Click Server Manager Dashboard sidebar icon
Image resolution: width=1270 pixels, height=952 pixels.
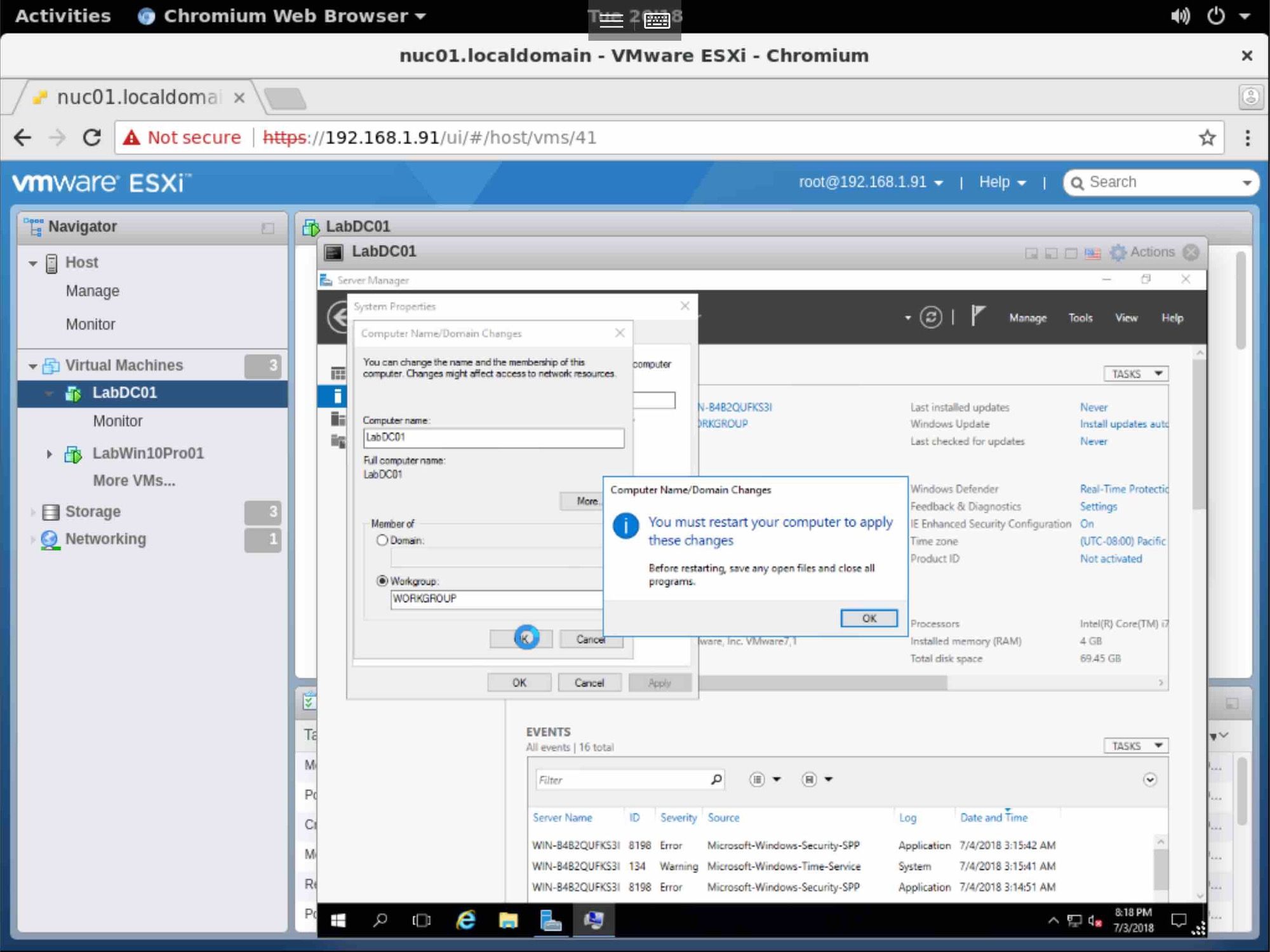338,373
